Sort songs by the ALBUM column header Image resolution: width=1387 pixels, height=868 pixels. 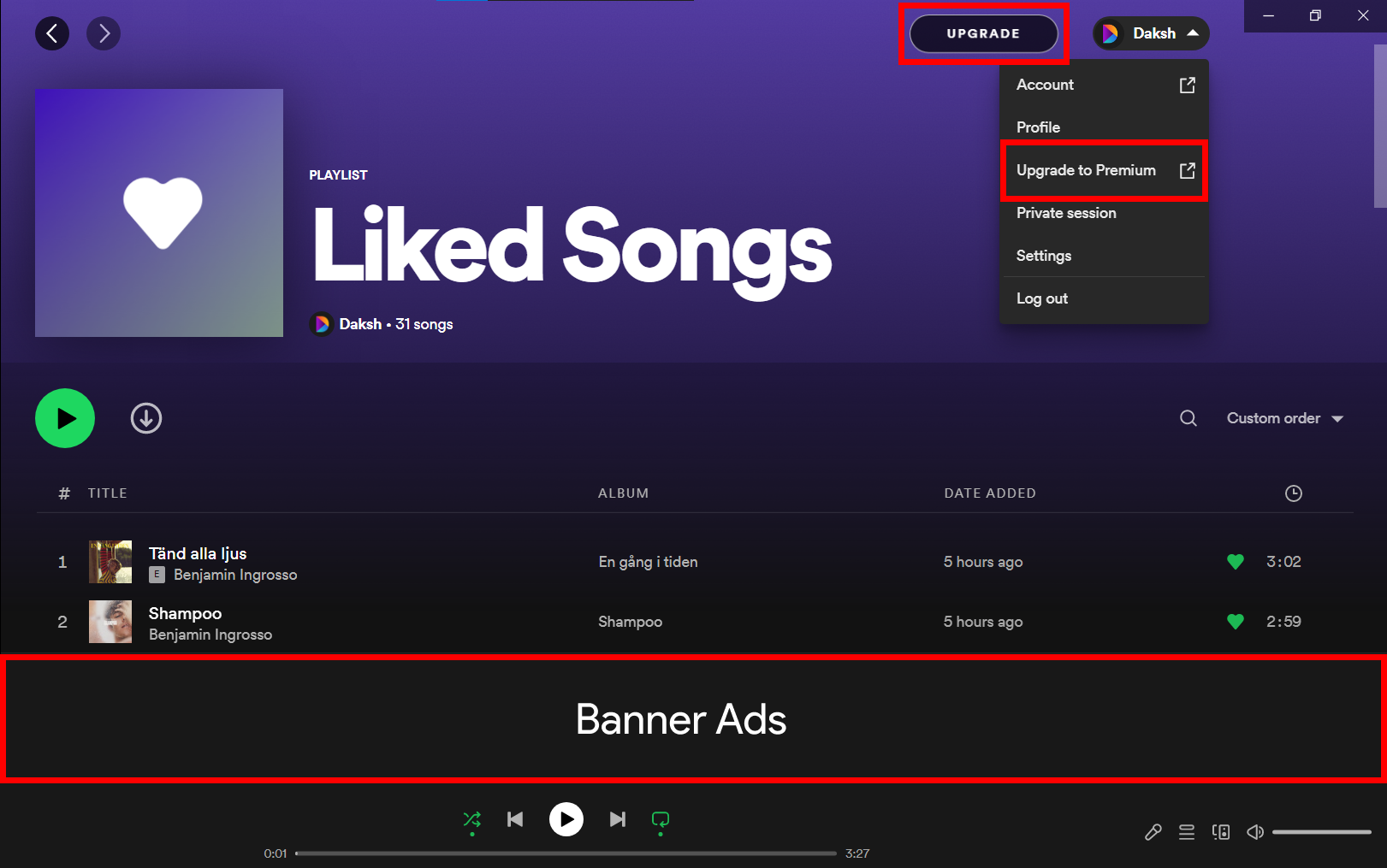(x=623, y=493)
